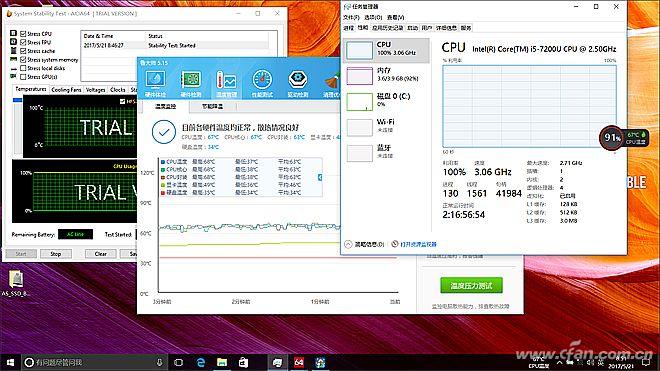660x371 pixels.
Task: Select CPU entry in Task Manager sidebar
Action: pyautogui.click(x=386, y=50)
